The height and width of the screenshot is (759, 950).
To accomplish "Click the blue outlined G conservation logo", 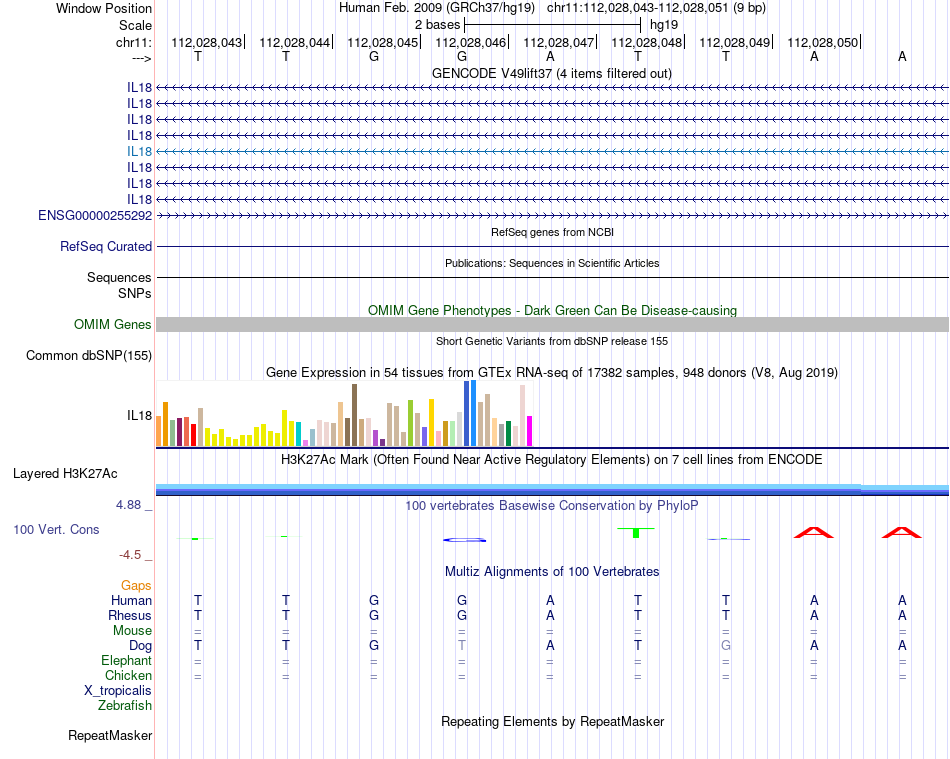I will [465, 540].
